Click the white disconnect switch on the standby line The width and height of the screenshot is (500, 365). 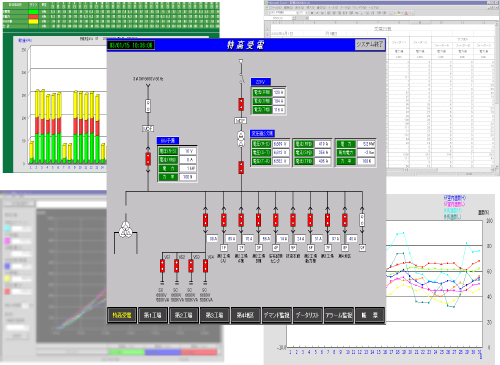click(148, 106)
